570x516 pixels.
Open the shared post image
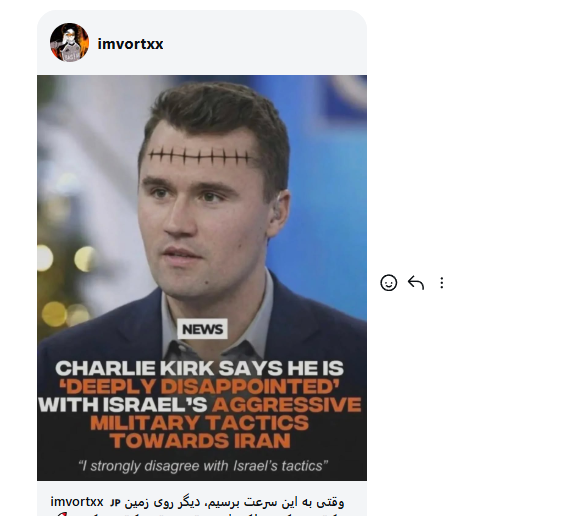(202, 278)
